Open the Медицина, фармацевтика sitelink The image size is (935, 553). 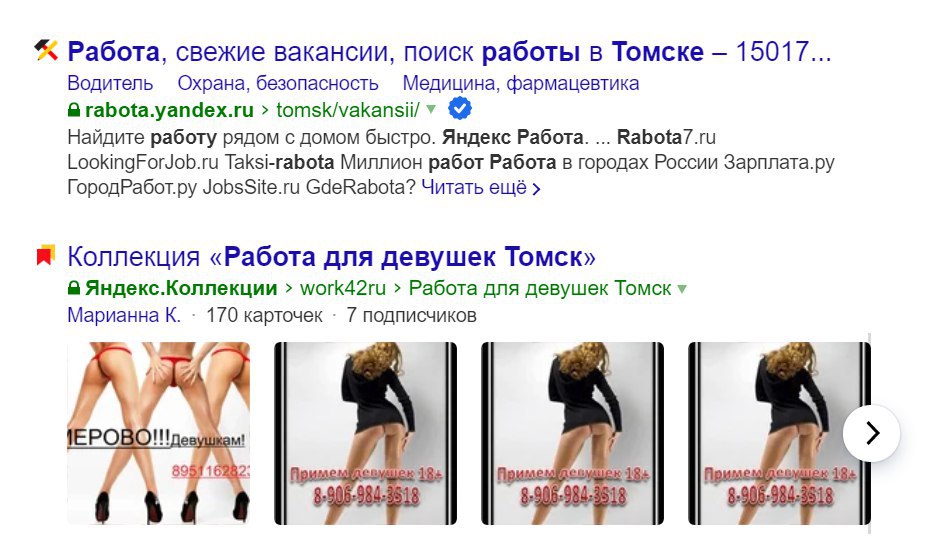pos(521,83)
